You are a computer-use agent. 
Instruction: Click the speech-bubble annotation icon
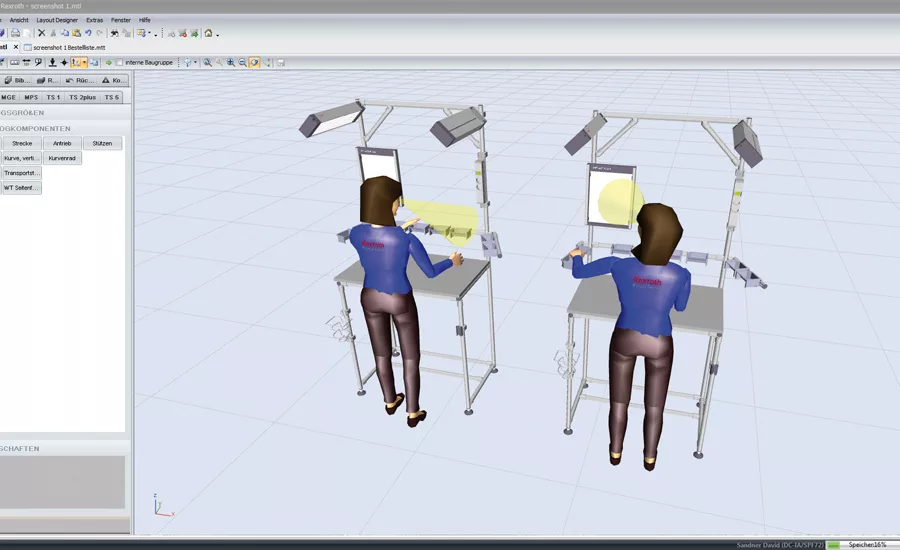(x=38, y=62)
